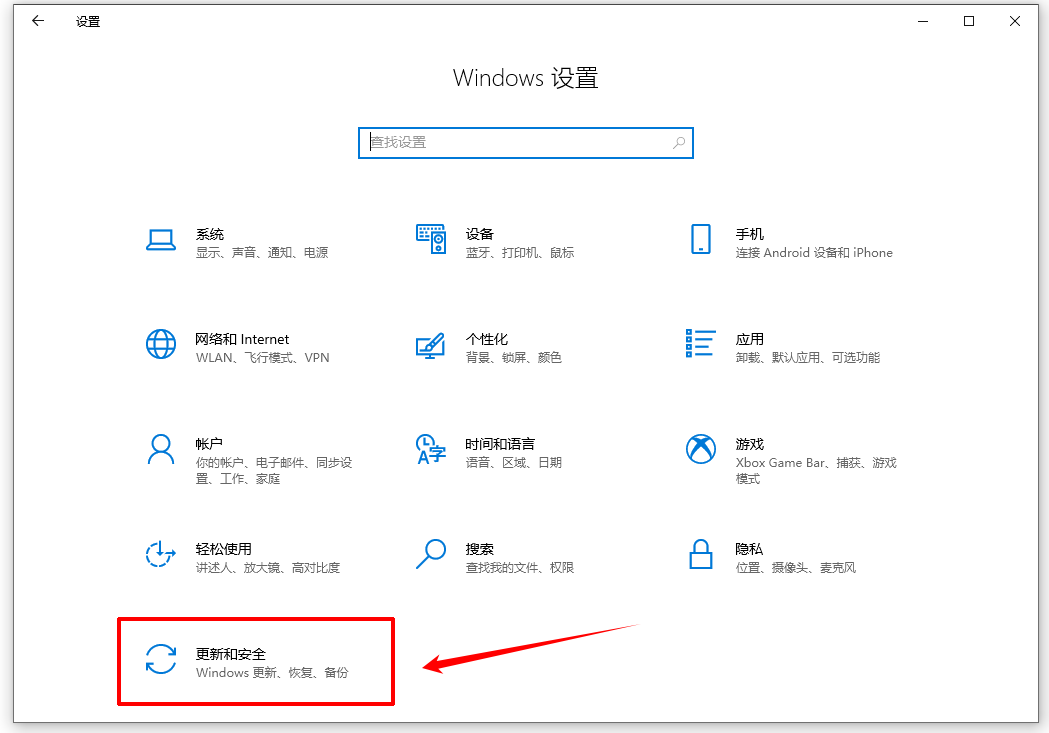Screen dimensions: 1049x733
Task: Click description Windows 更新、恢复、备份
Action: point(272,673)
